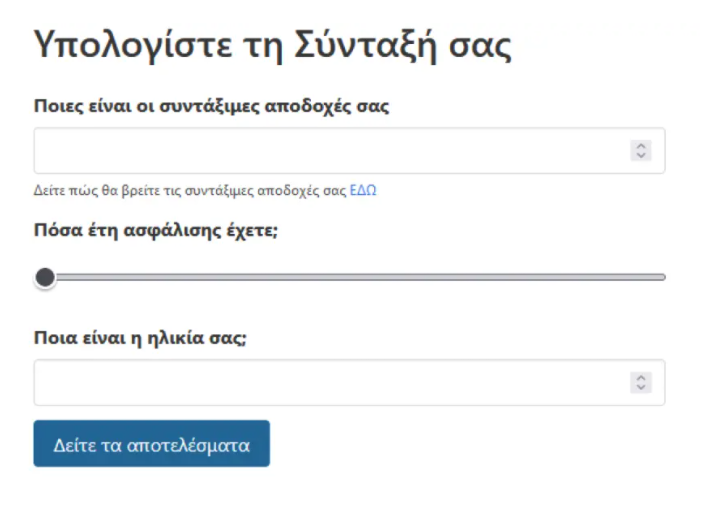The image size is (701, 507).
Task: Click the up arrow in the age field
Action: coord(642,378)
